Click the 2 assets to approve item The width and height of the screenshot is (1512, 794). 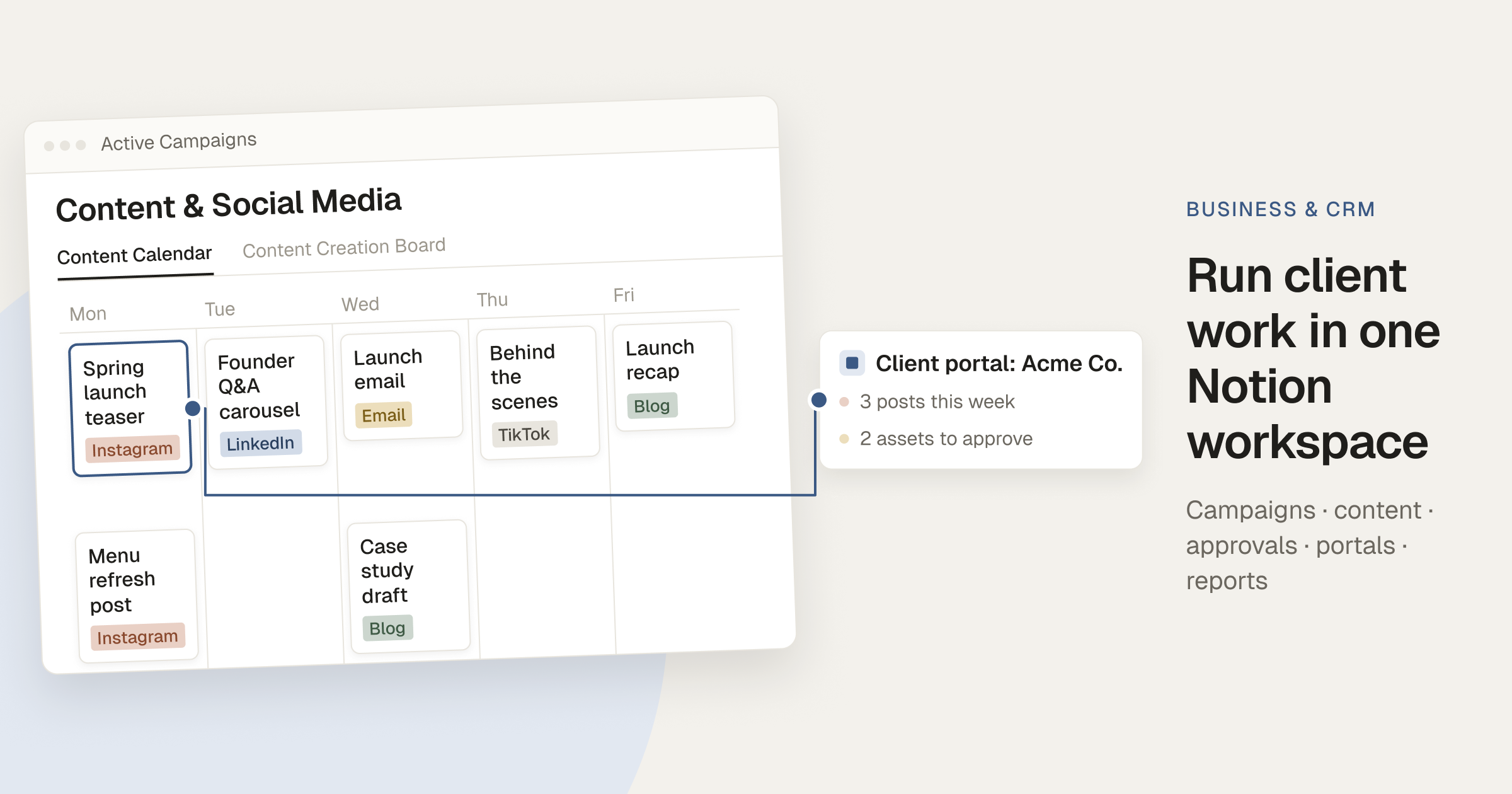[x=946, y=439]
